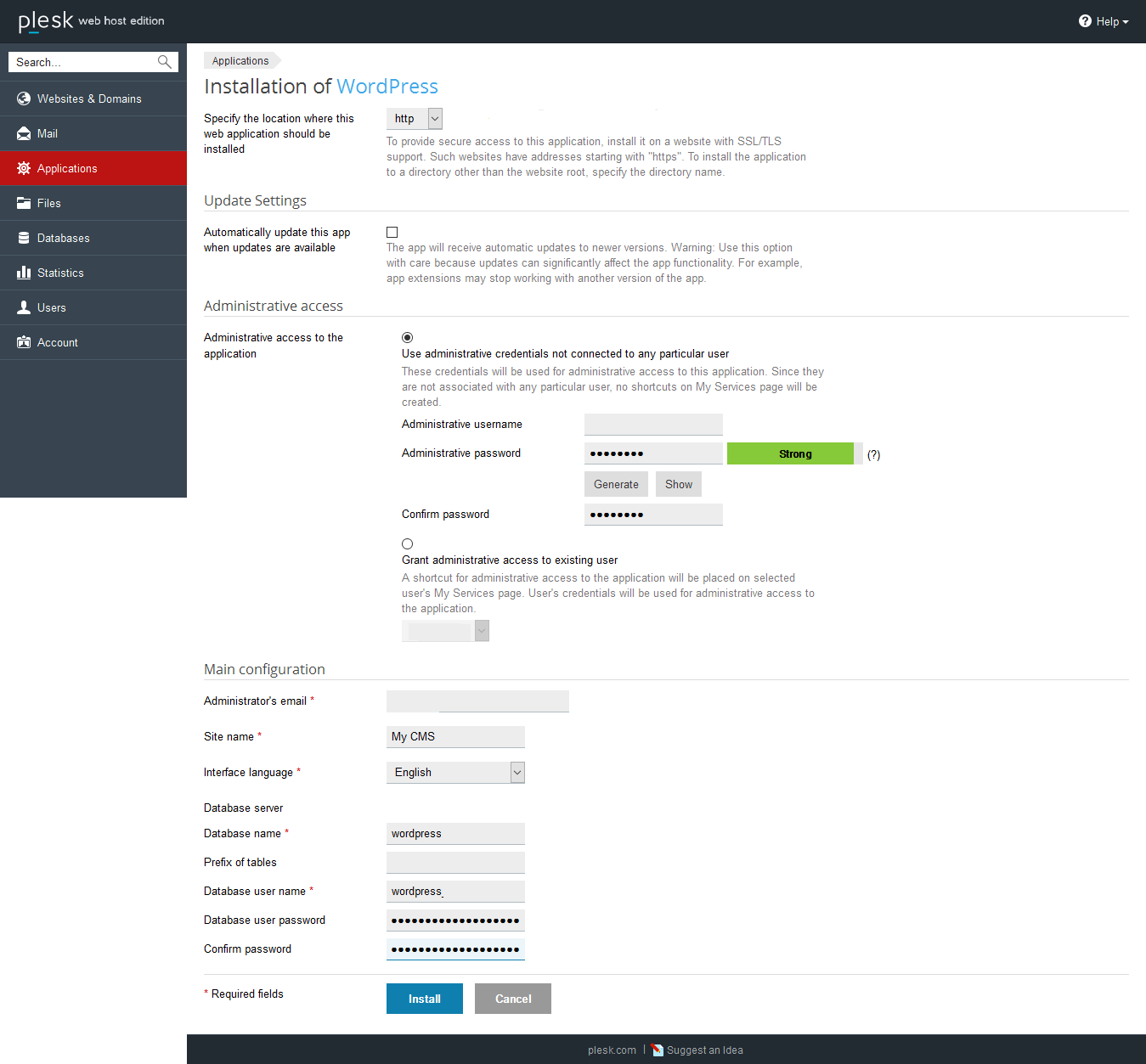Open the Users section icon
The image size is (1146, 1064).
pyautogui.click(x=25, y=307)
